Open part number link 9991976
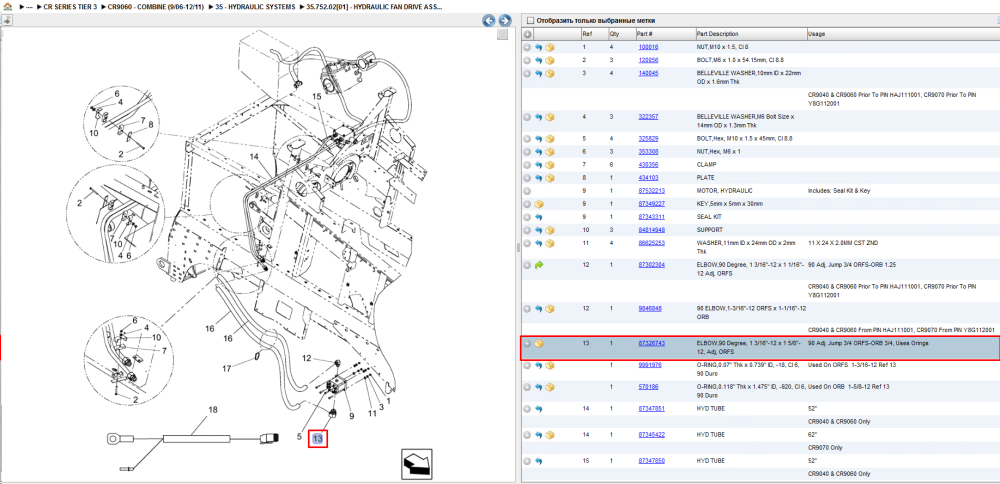This screenshot has width=1000, height=484. pos(650,365)
